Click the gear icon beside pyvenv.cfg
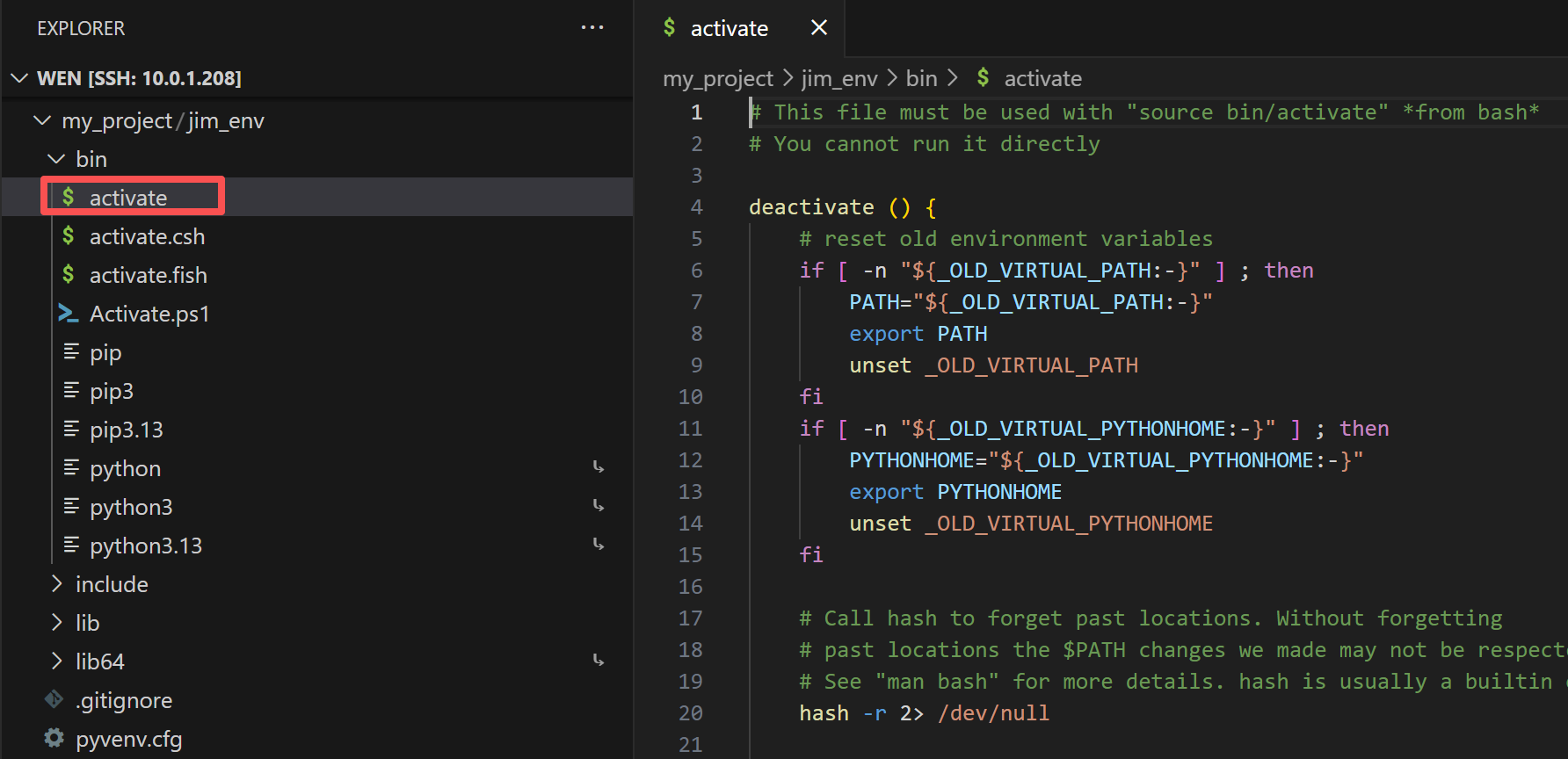Image resolution: width=1568 pixels, height=759 pixels. point(54,738)
